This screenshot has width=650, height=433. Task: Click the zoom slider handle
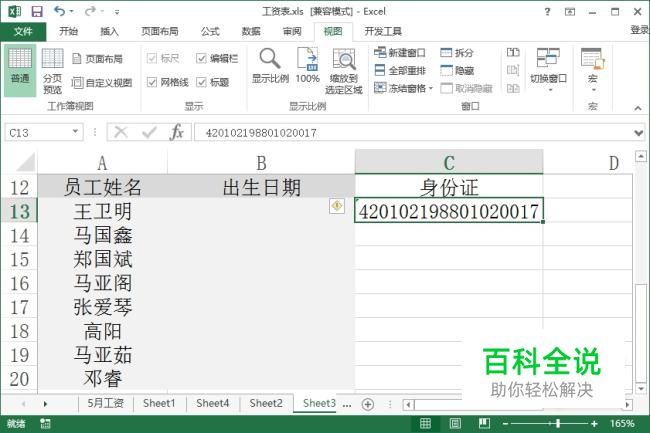[558, 423]
